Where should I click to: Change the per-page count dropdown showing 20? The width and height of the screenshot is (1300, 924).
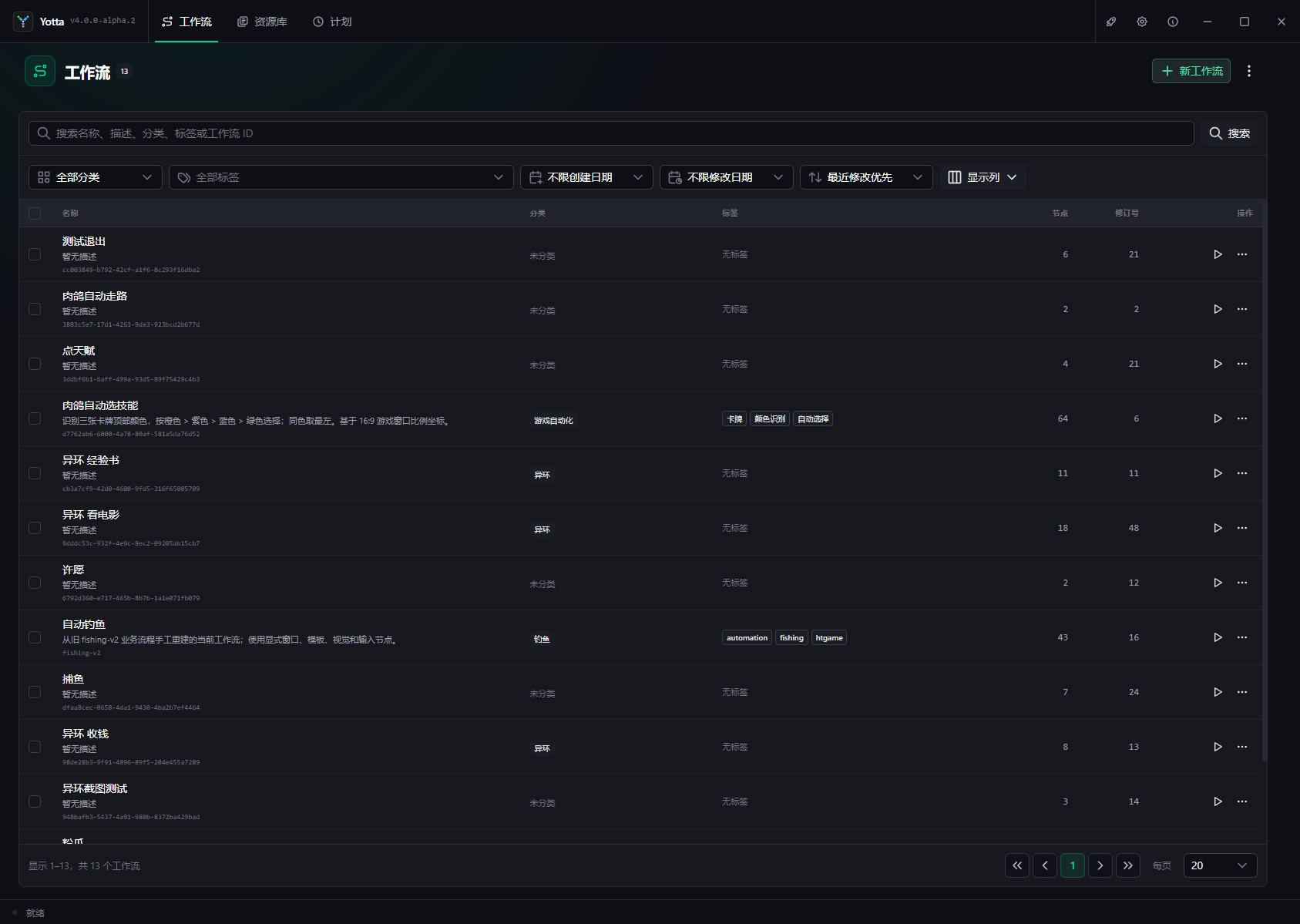coord(1219,865)
